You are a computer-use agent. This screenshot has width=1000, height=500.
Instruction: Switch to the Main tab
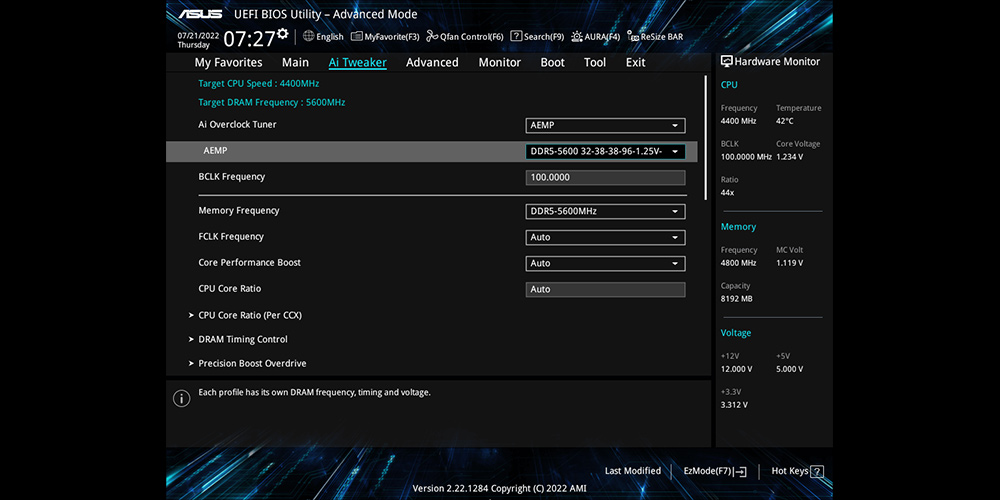[x=295, y=62]
